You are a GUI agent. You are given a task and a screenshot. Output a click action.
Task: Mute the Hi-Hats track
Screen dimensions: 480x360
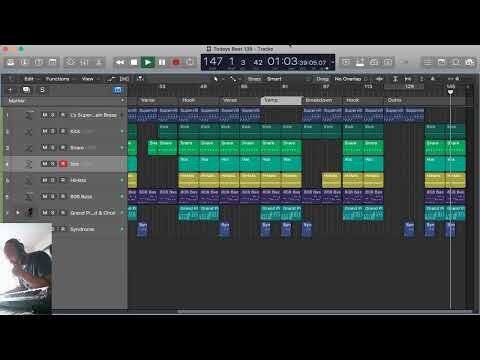click(x=45, y=180)
